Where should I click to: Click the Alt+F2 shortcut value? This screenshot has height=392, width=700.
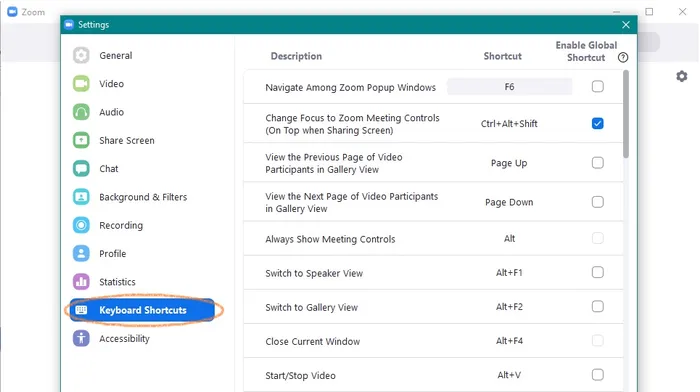pos(509,307)
